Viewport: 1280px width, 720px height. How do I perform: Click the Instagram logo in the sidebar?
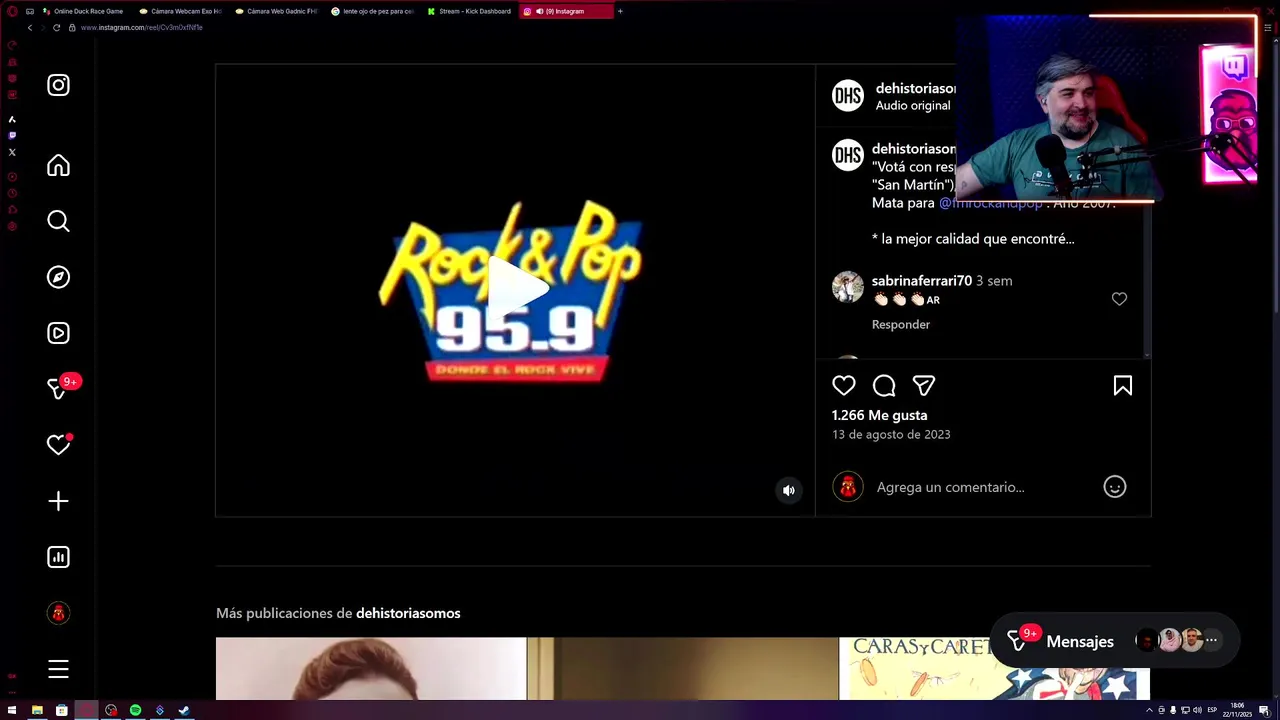tap(58, 85)
